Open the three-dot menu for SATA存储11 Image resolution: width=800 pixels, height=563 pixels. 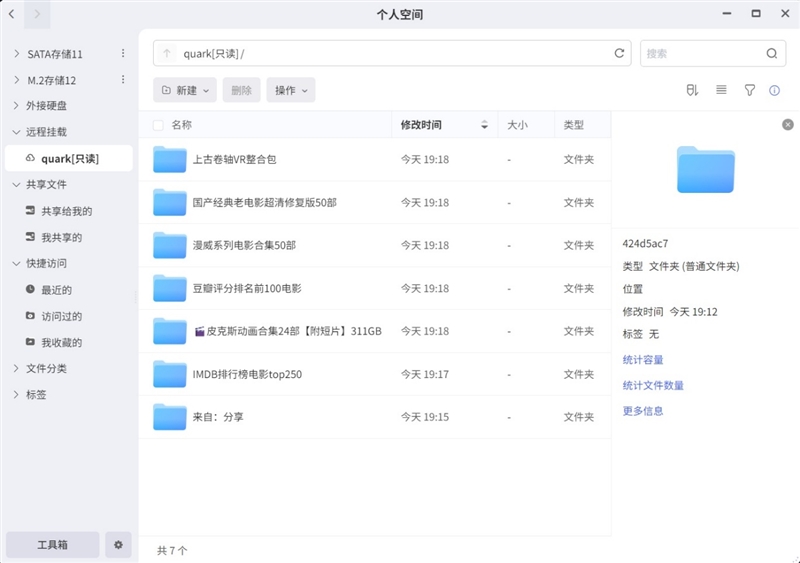123,53
